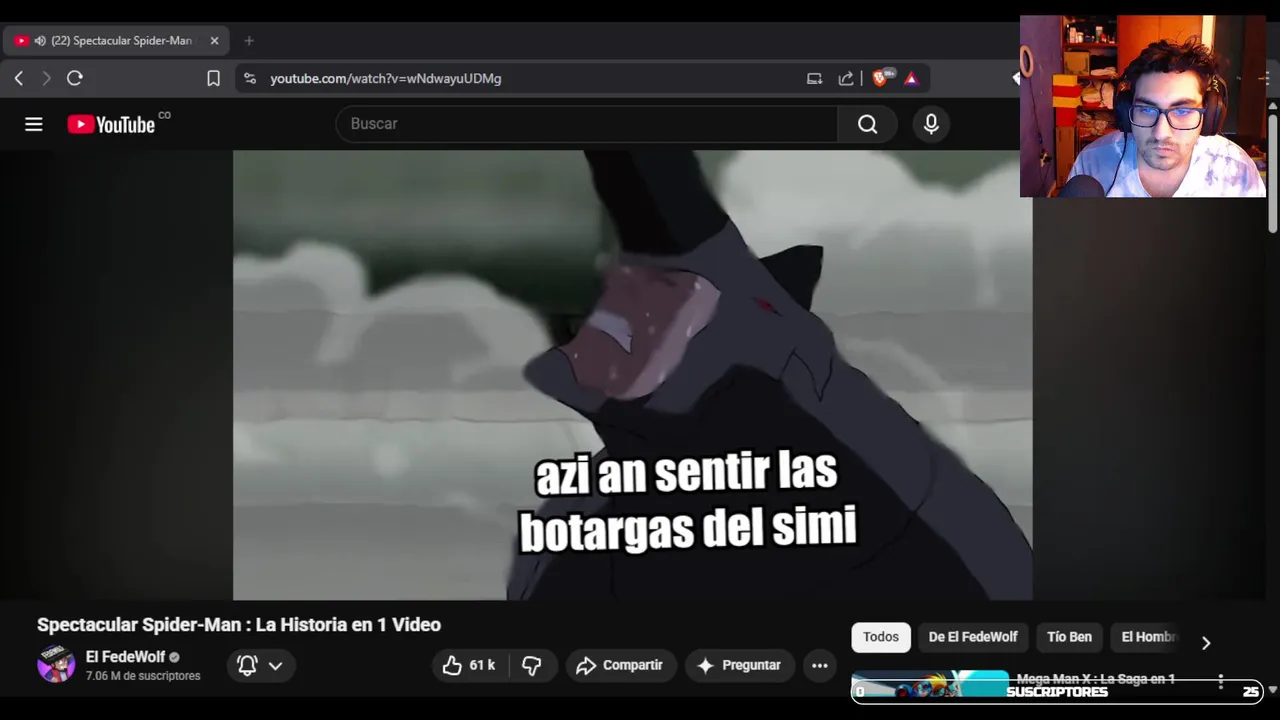Click the video title Spectacular Spider-Man text
1280x720 pixels.
tap(239, 624)
